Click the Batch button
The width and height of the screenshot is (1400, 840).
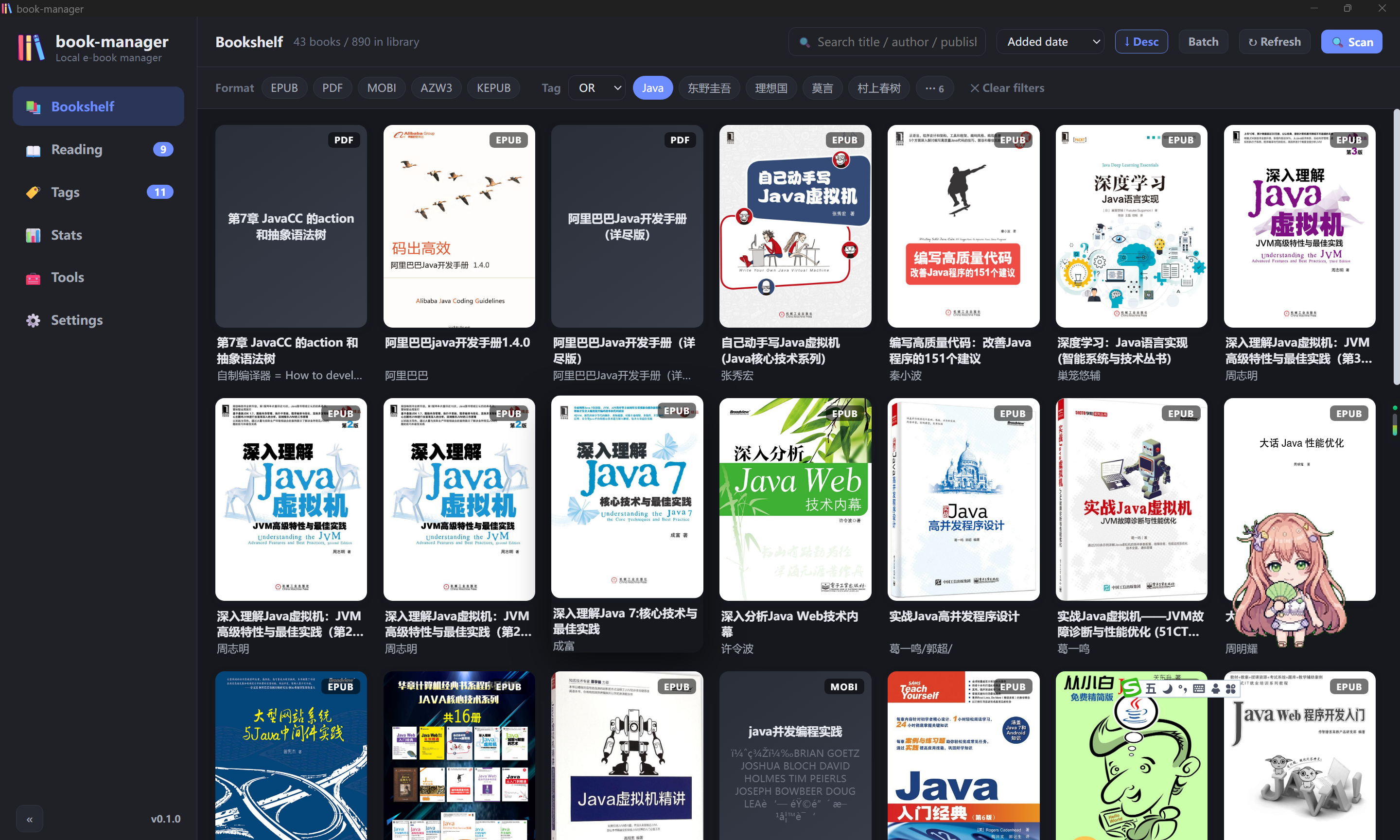pos(1203,42)
